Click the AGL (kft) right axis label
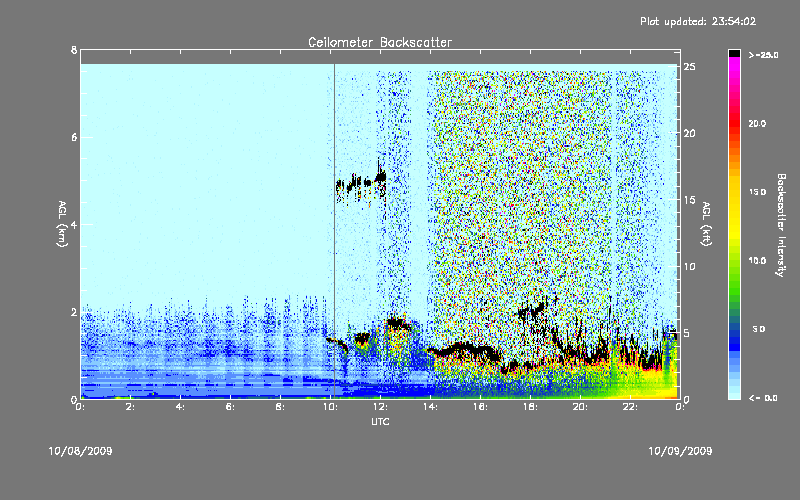This screenshot has height=500, width=800. pos(706,224)
